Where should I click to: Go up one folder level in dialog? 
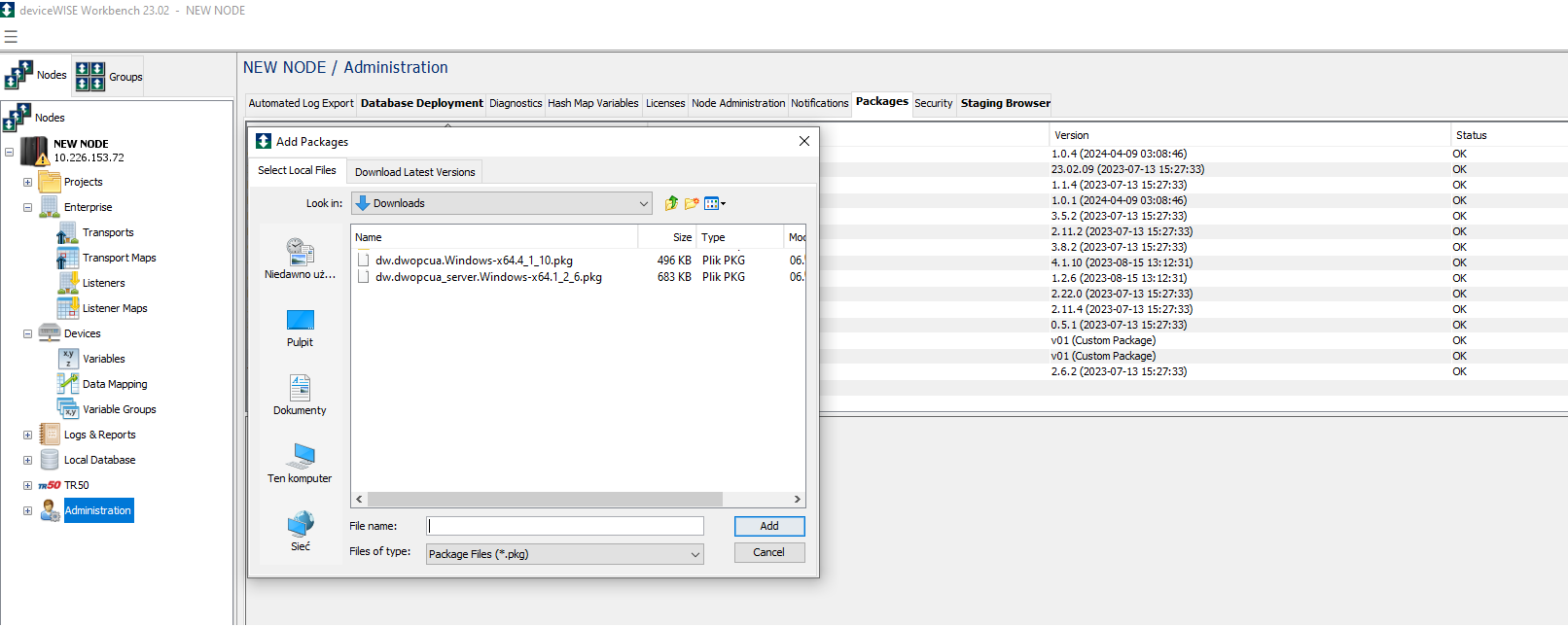point(671,203)
